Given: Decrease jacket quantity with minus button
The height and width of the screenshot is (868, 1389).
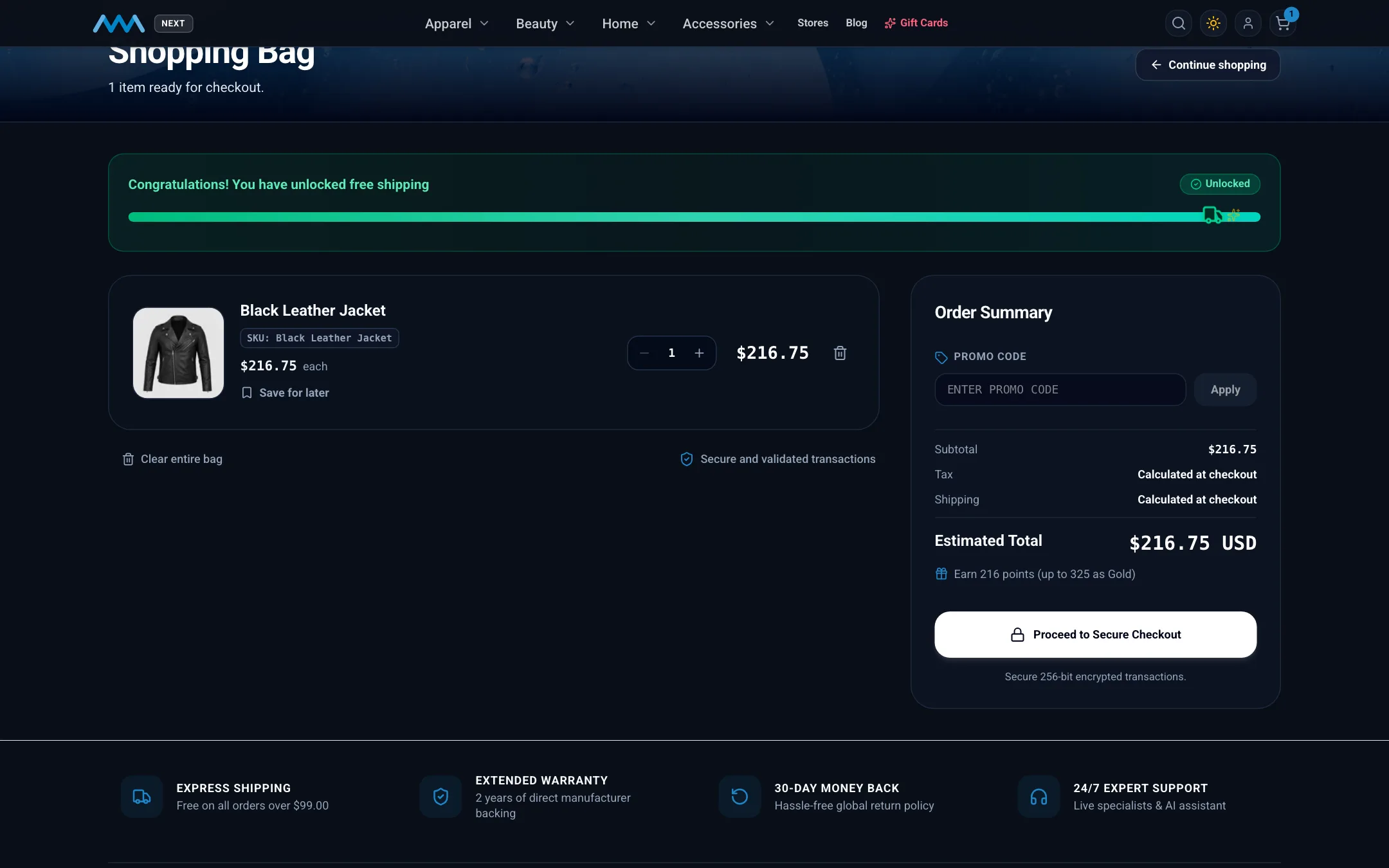Looking at the screenshot, I should (x=644, y=353).
